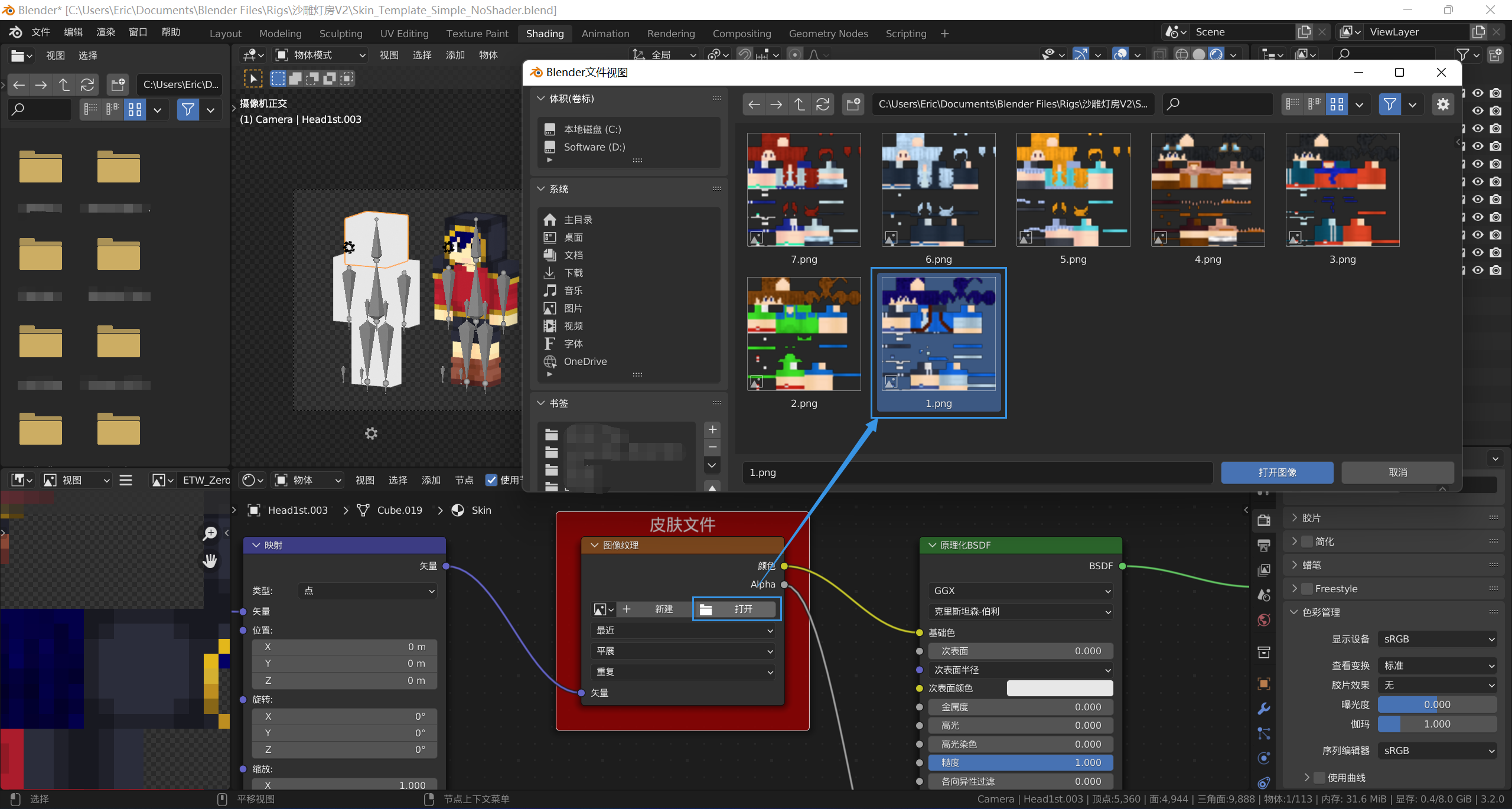1512x809 pixels.
Task: Select the tweak tool in viewport toolbar
Action: 253,79
